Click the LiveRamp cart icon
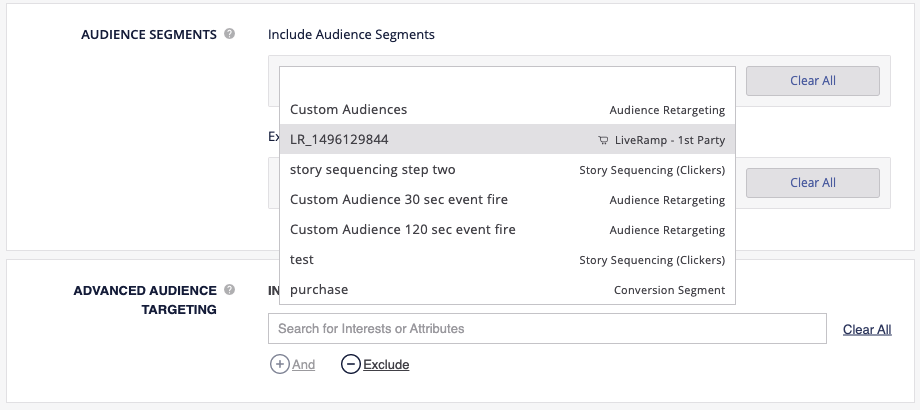920x410 pixels. 603,140
